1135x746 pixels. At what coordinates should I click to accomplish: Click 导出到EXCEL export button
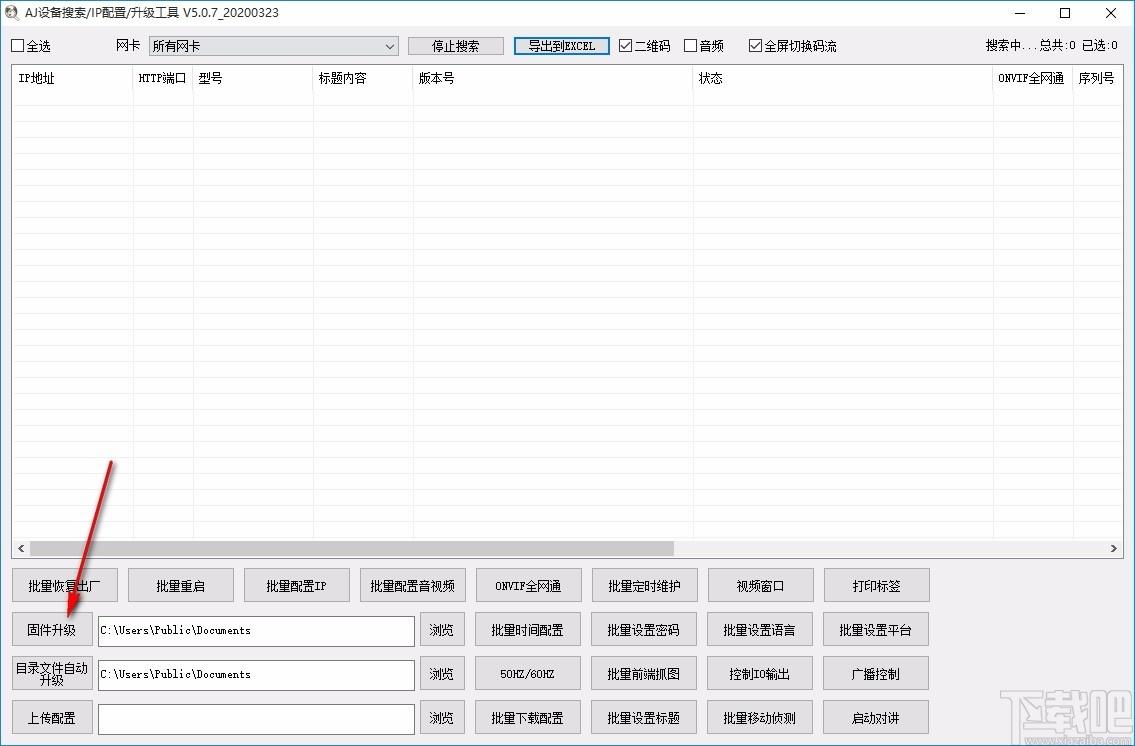coord(561,46)
